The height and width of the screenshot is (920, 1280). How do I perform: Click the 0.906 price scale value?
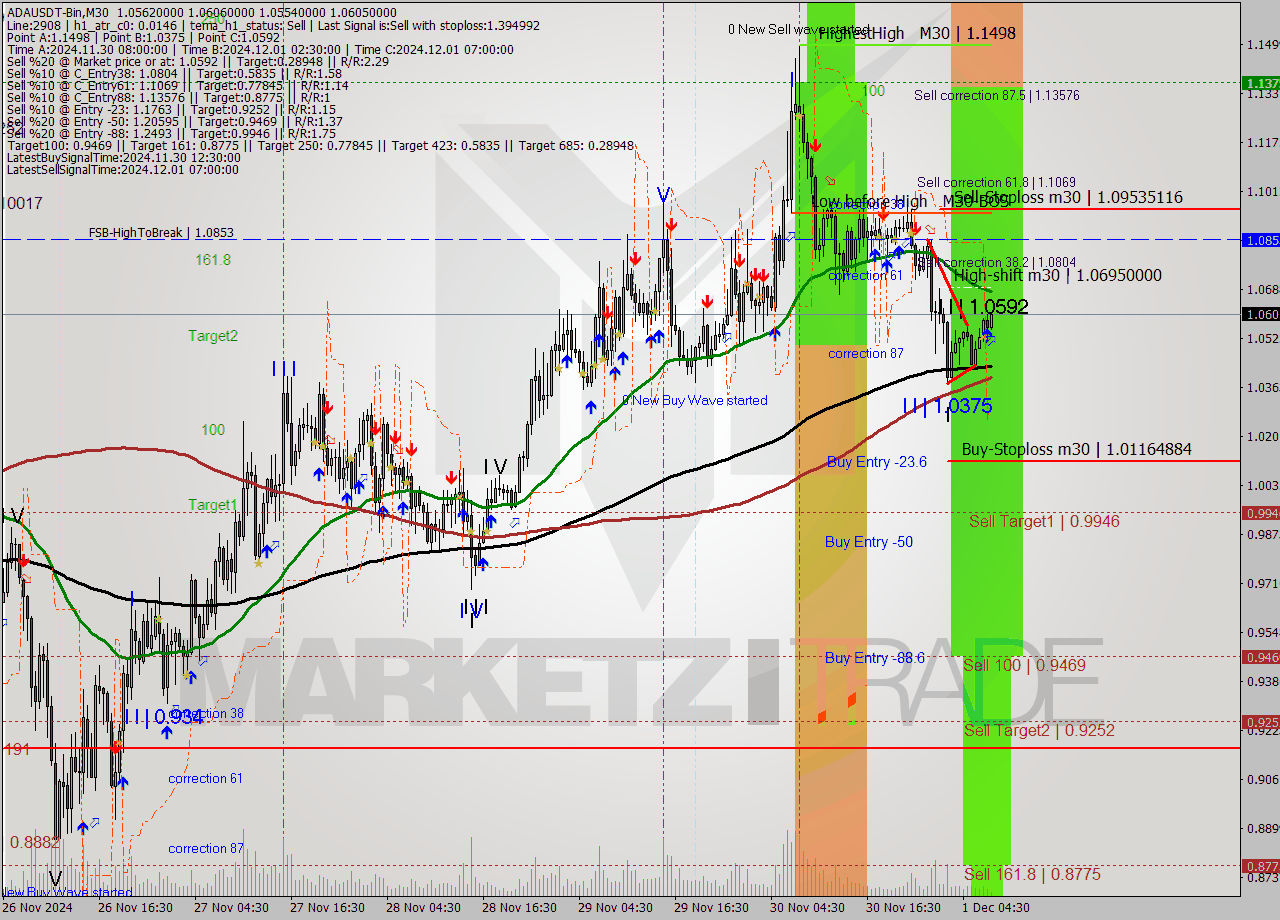(1262, 779)
